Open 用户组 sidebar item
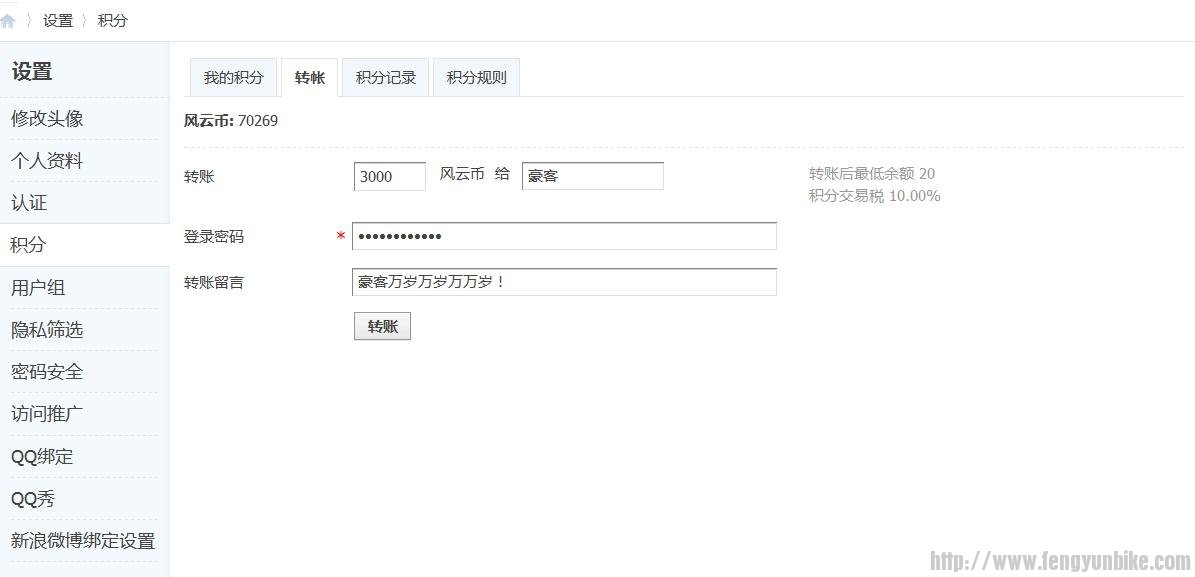The height and width of the screenshot is (577, 1195). click(38, 288)
